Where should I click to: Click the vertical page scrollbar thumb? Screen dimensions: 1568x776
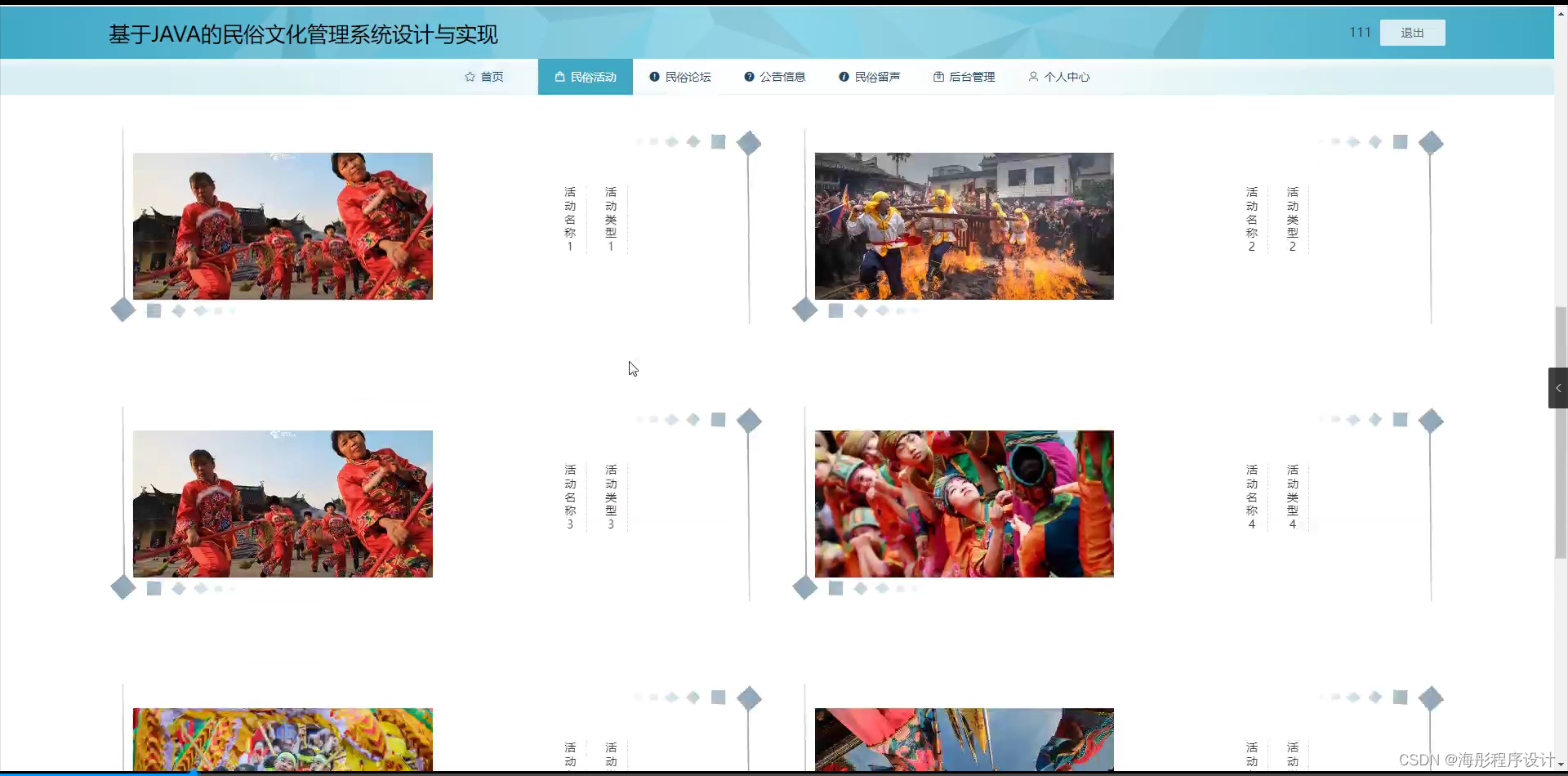click(1561, 432)
